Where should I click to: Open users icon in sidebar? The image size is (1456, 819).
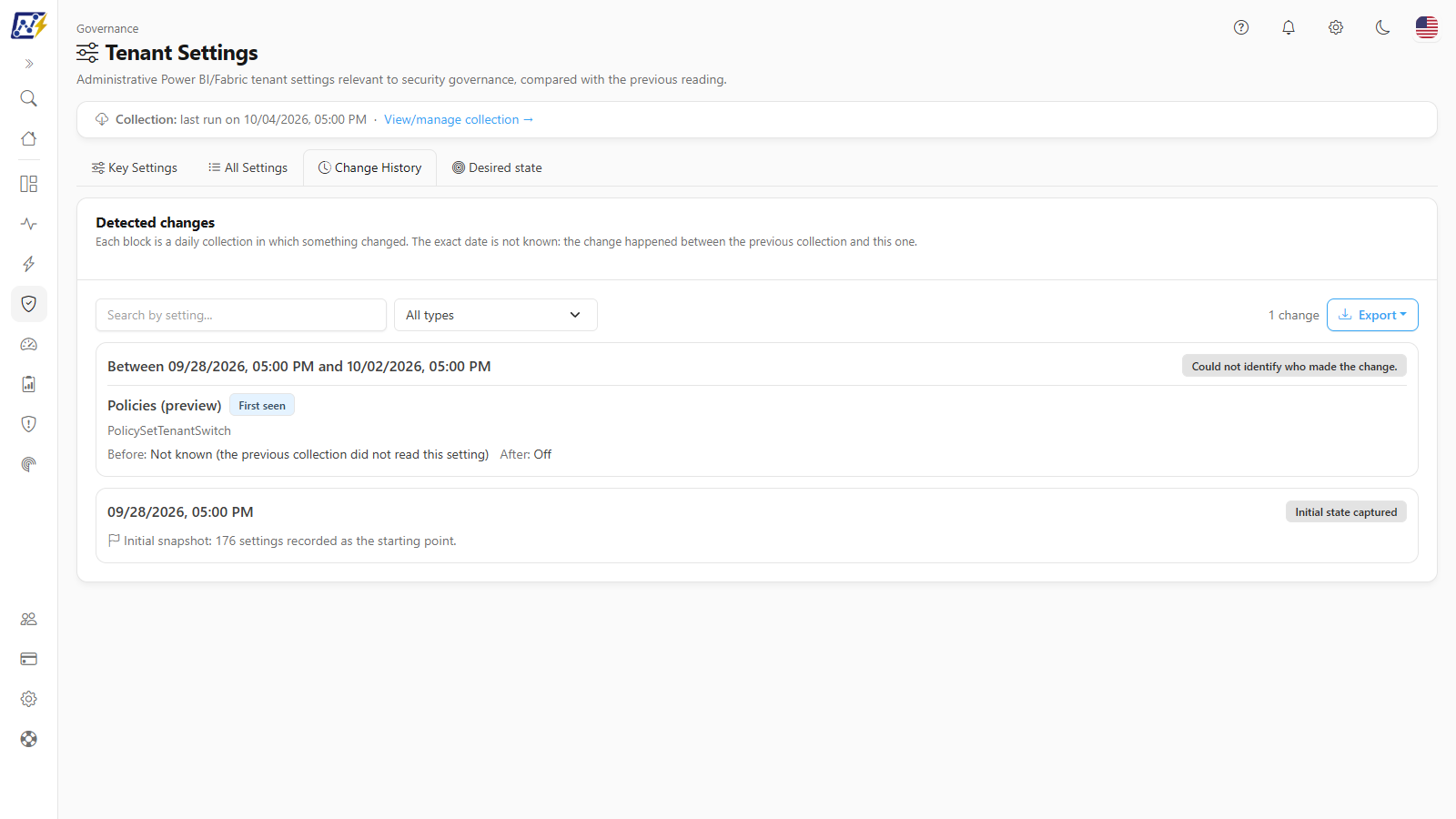[29, 619]
